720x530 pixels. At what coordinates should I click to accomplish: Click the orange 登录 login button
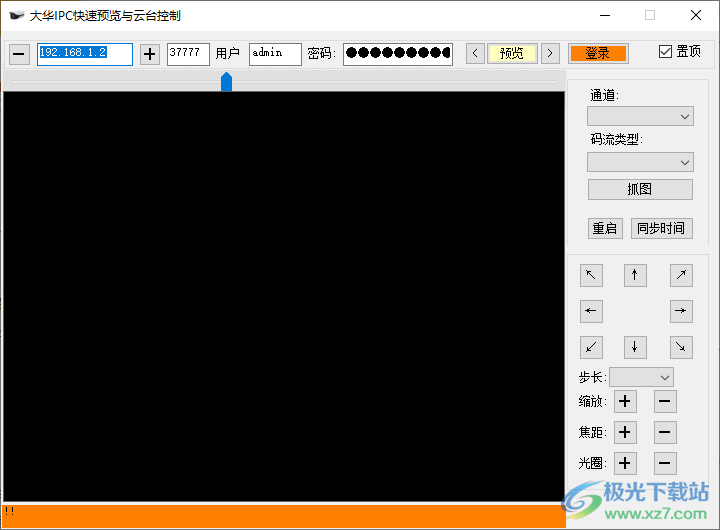click(x=598, y=54)
